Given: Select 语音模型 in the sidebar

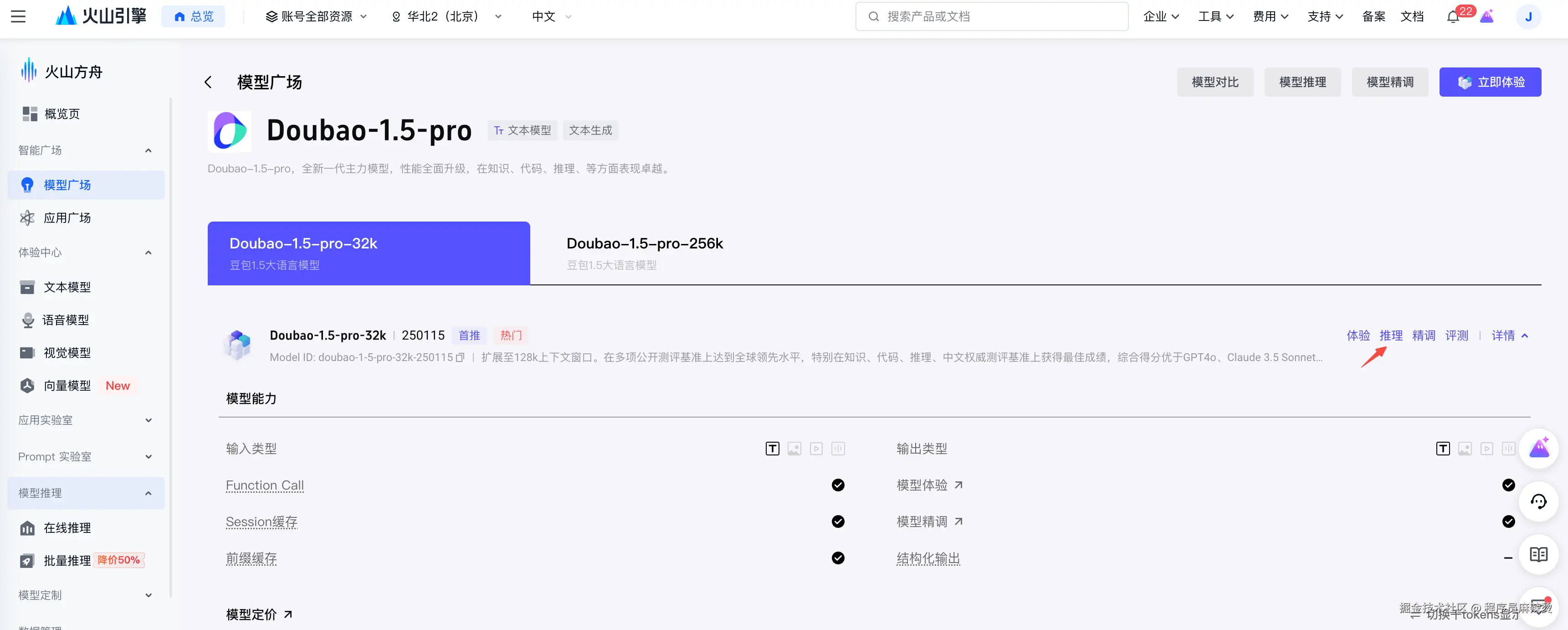Looking at the screenshot, I should [x=67, y=319].
